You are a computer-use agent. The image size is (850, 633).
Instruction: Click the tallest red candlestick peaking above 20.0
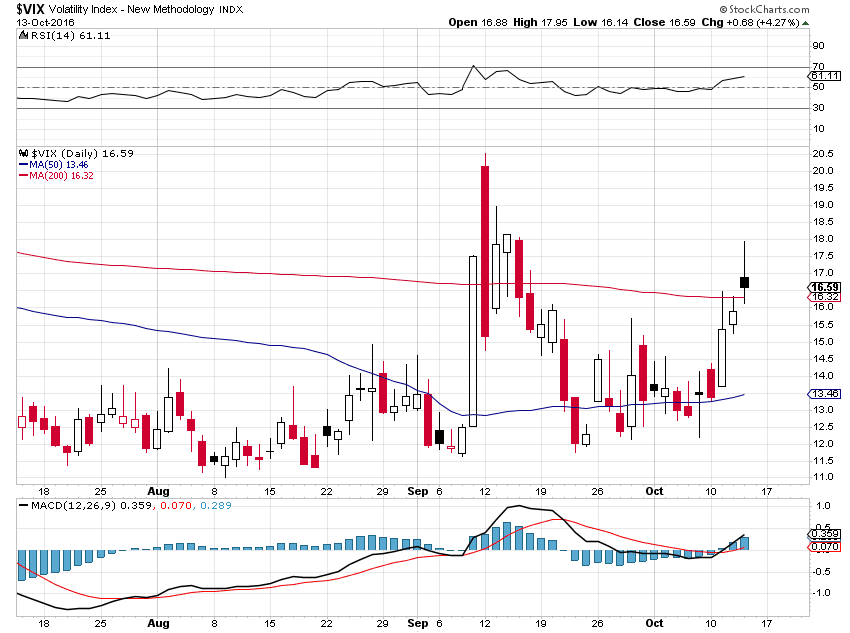[x=485, y=251]
